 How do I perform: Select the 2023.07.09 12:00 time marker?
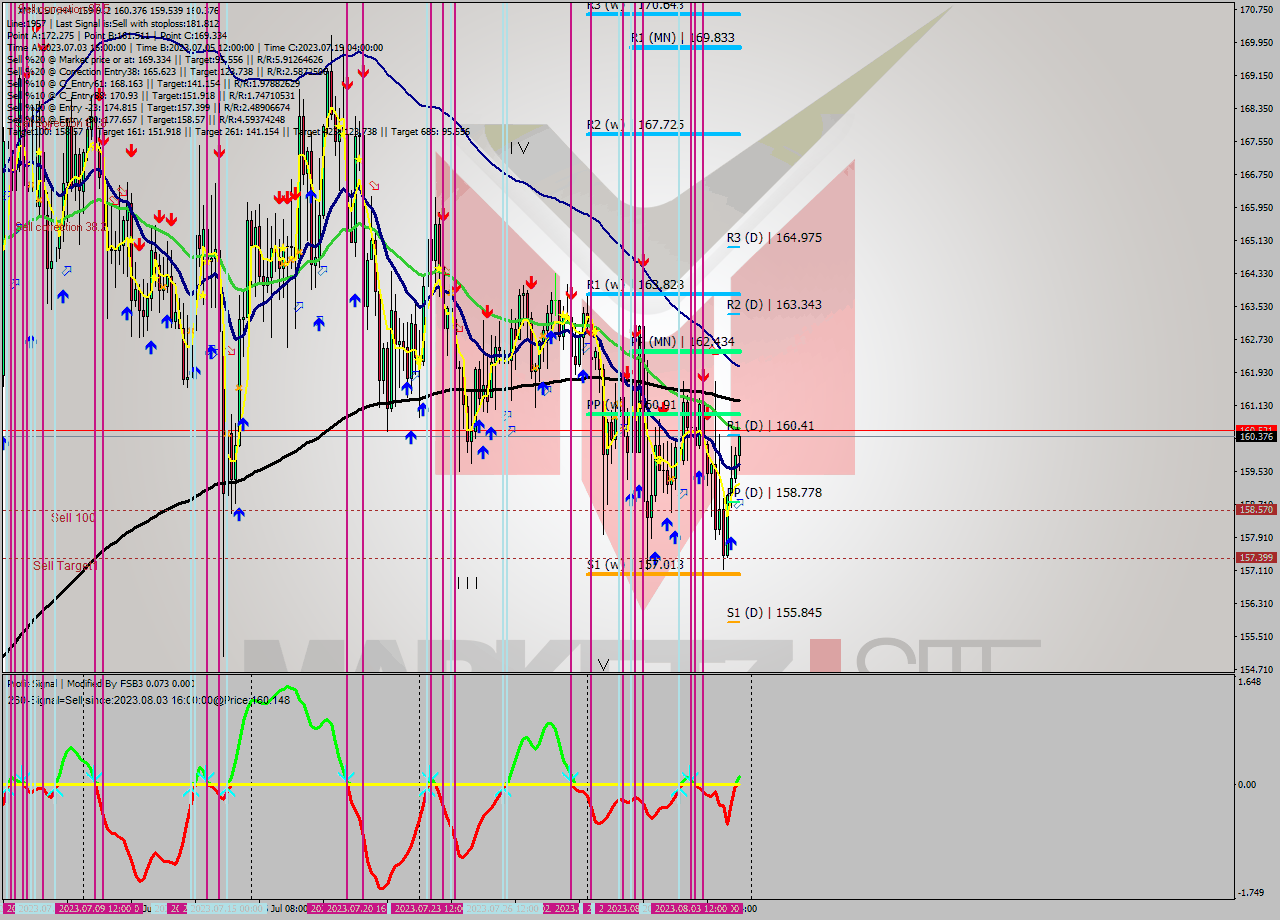(x=98, y=909)
